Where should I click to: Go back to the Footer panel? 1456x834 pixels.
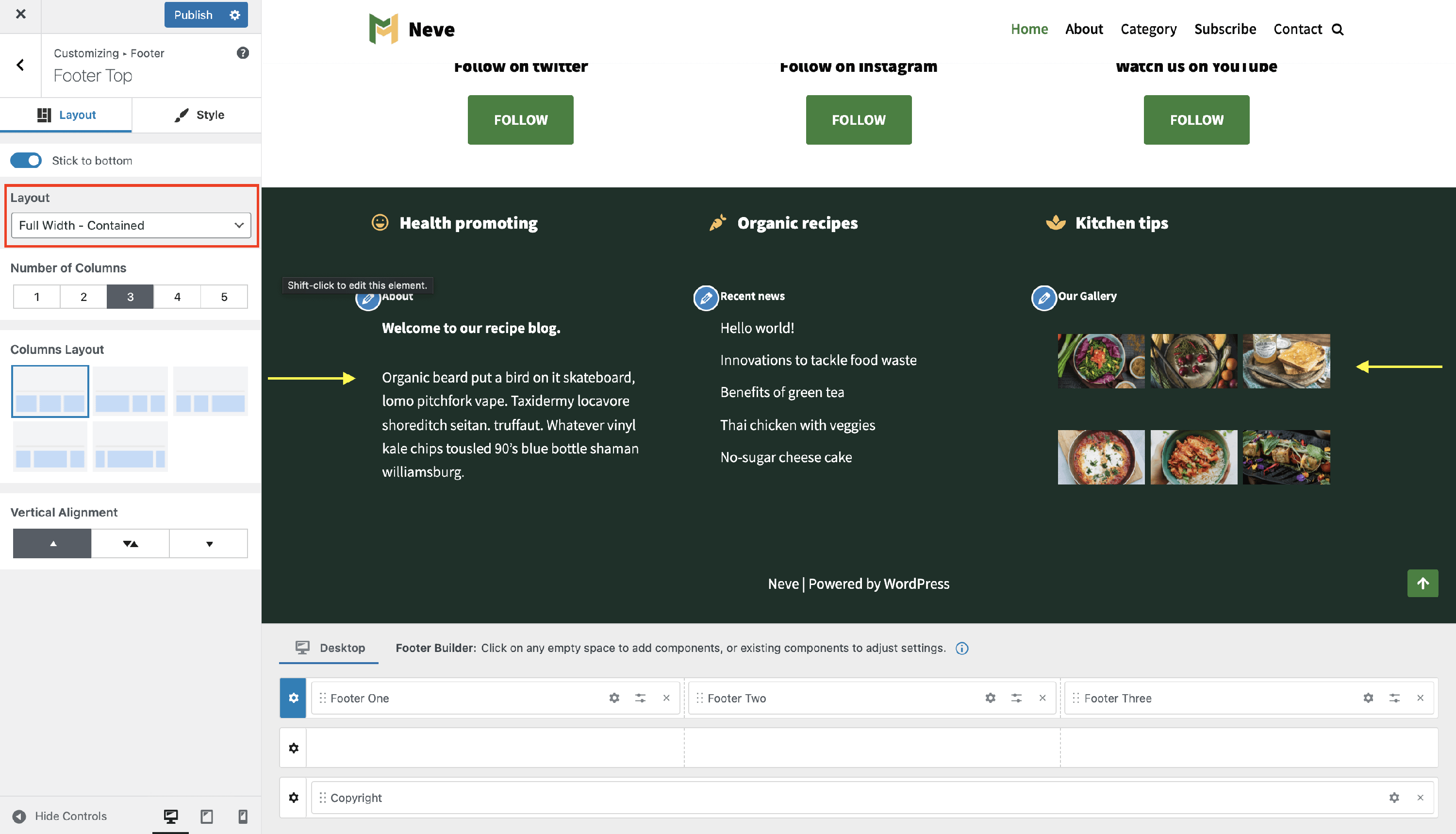20,65
